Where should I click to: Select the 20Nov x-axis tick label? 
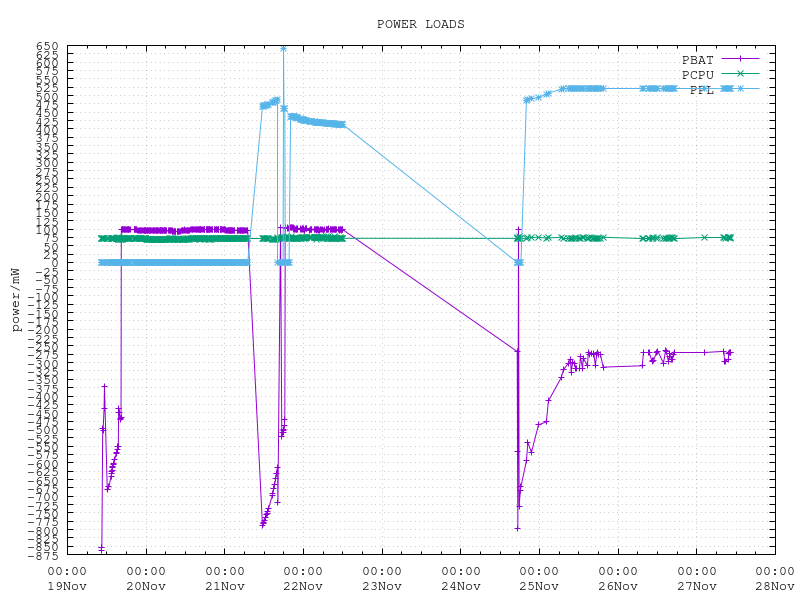pos(146,585)
